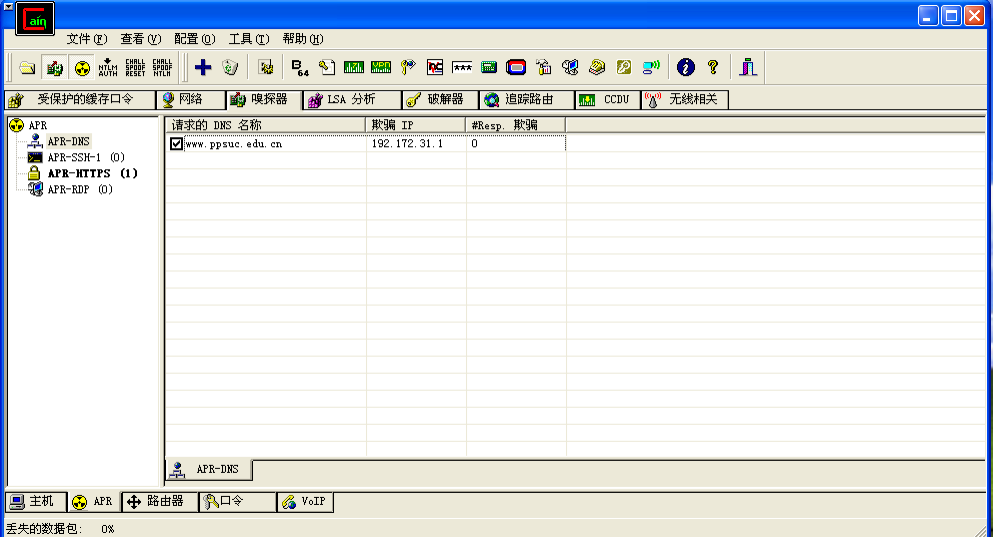The width and height of the screenshot is (993, 537).
Task: Click the NTLM AUTH toolbar icon
Action: (x=108, y=67)
